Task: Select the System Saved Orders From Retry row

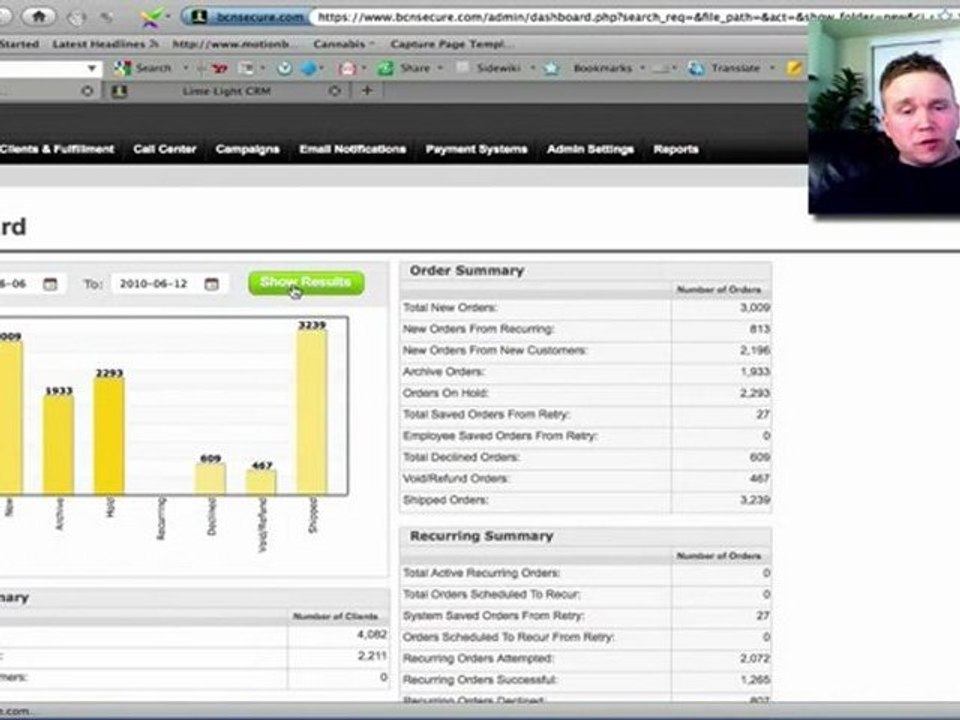Action: (586, 617)
